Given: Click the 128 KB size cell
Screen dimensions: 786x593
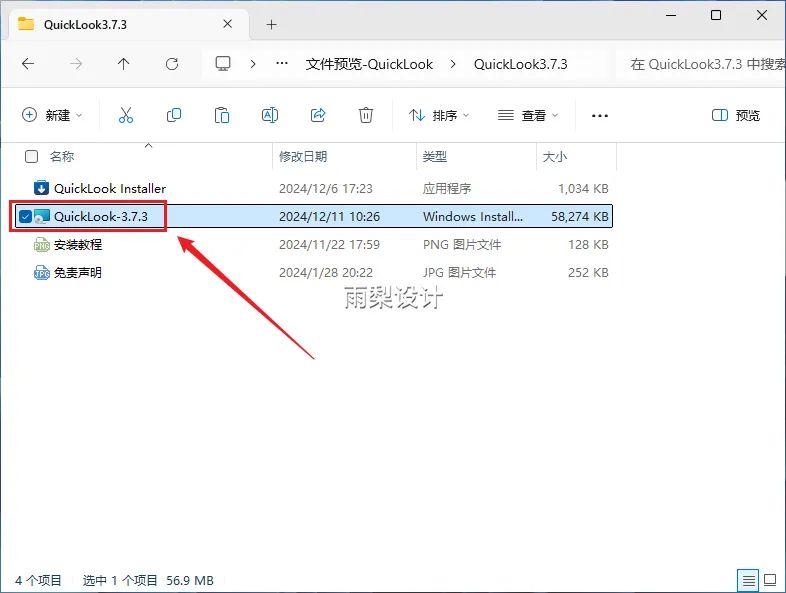Looking at the screenshot, I should (x=588, y=245).
